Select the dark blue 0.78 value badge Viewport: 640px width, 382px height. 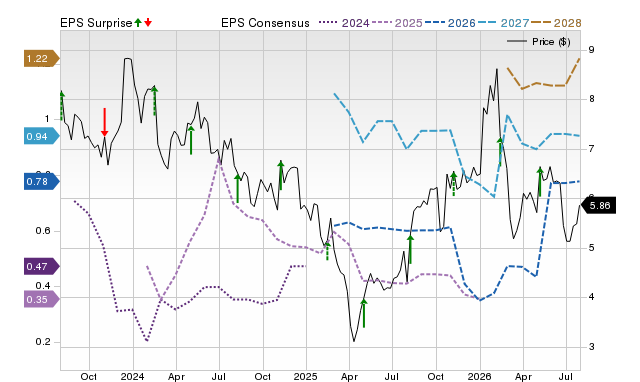tap(42, 181)
